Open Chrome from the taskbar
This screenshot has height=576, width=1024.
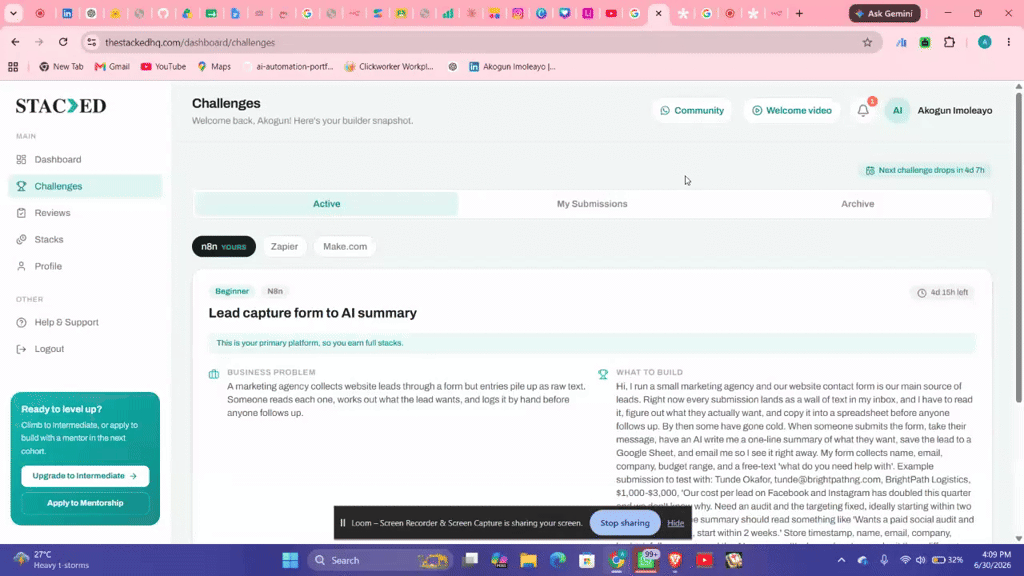616,560
